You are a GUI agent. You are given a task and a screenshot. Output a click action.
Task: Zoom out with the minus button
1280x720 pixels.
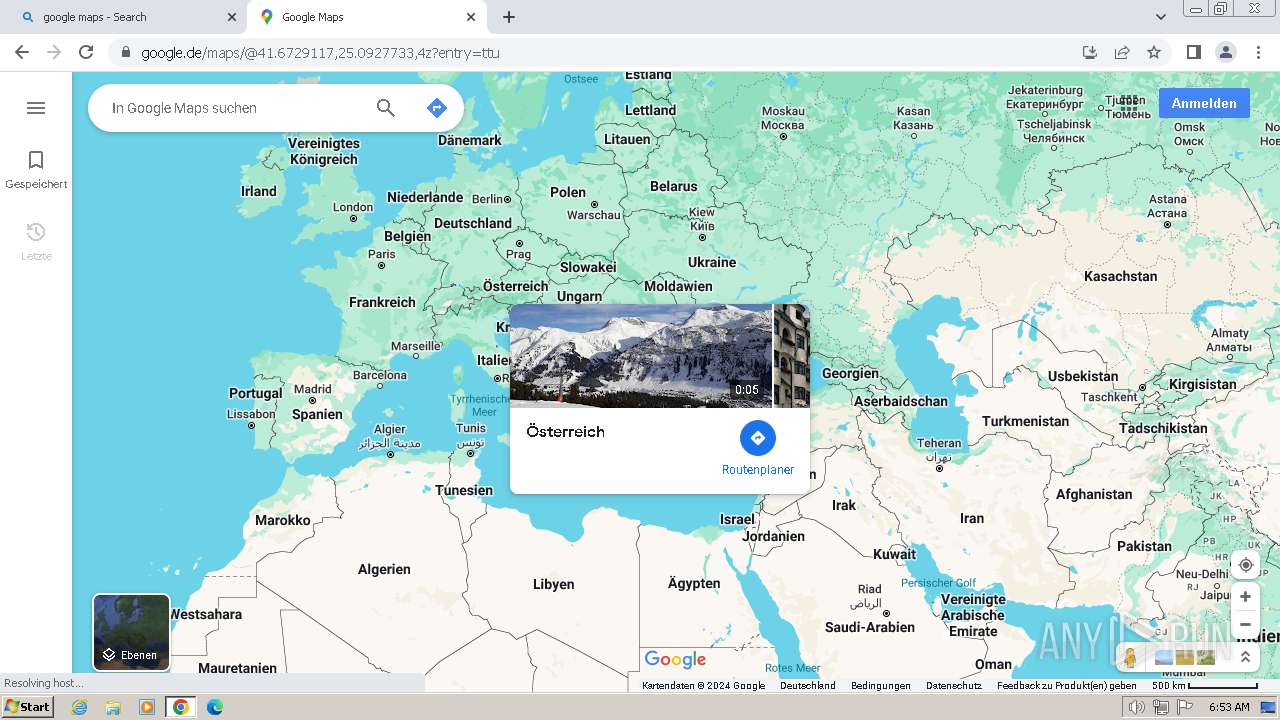coord(1245,625)
